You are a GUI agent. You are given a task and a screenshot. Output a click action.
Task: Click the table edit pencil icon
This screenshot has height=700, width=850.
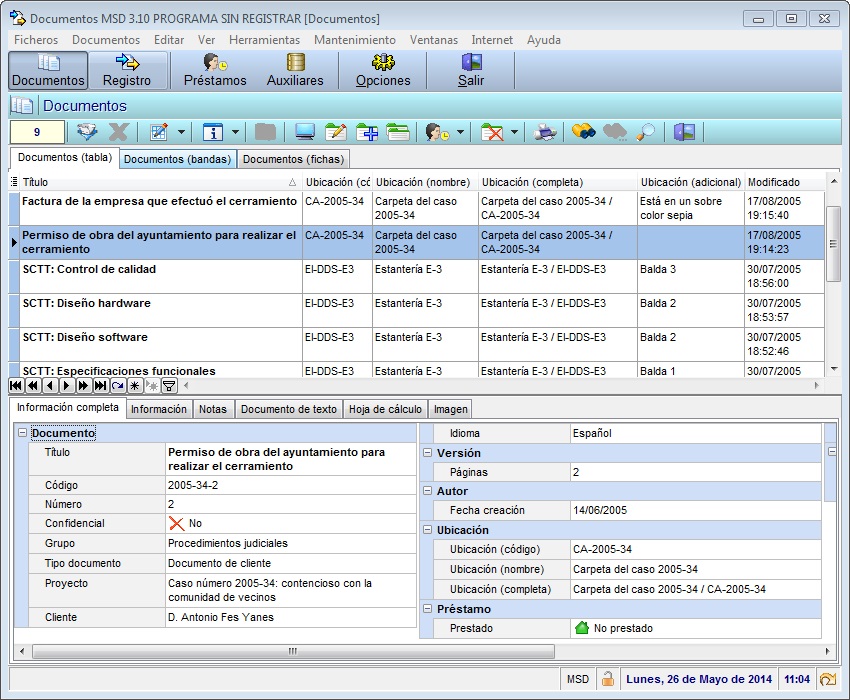point(159,132)
